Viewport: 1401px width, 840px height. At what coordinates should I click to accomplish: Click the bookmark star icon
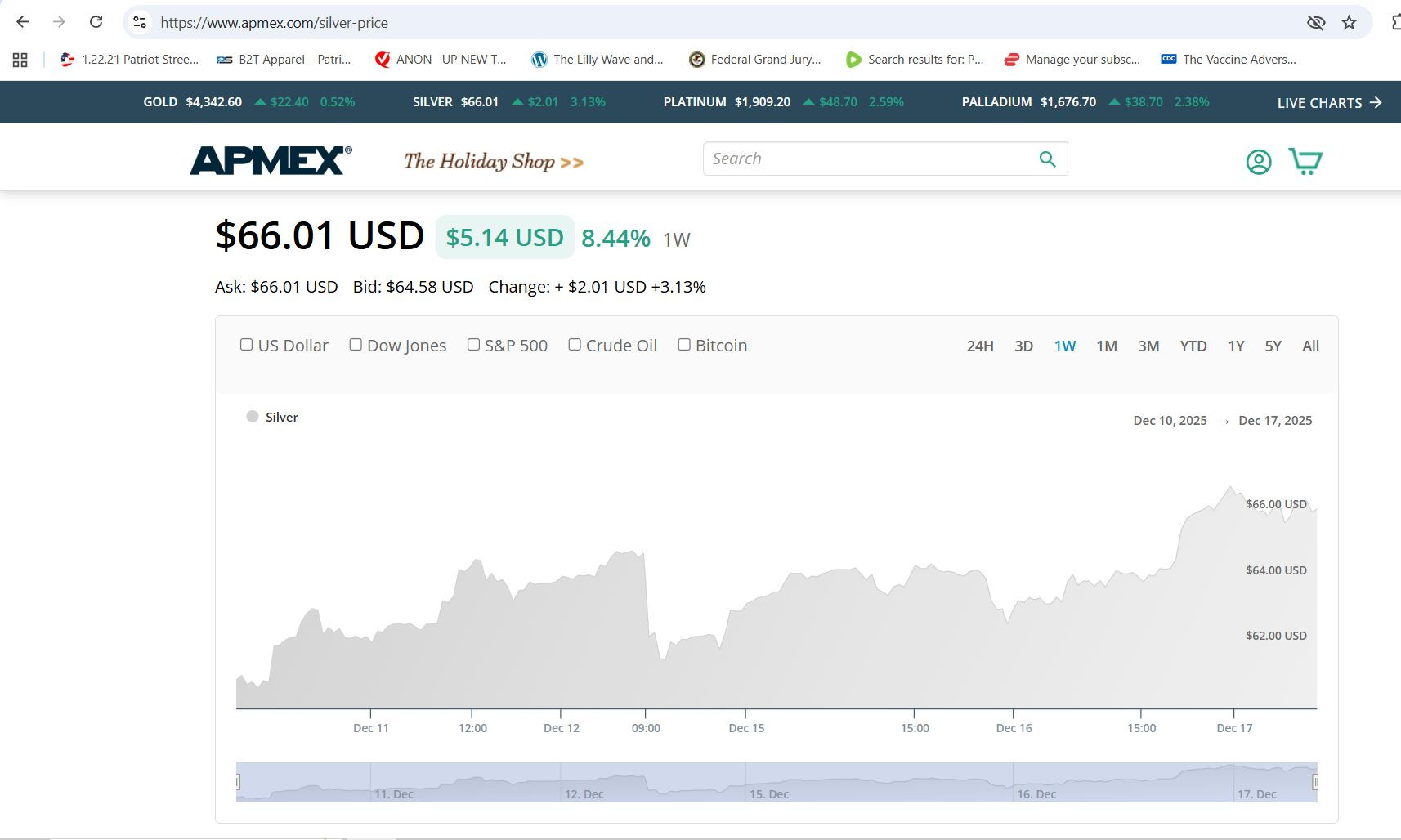coord(1349,22)
